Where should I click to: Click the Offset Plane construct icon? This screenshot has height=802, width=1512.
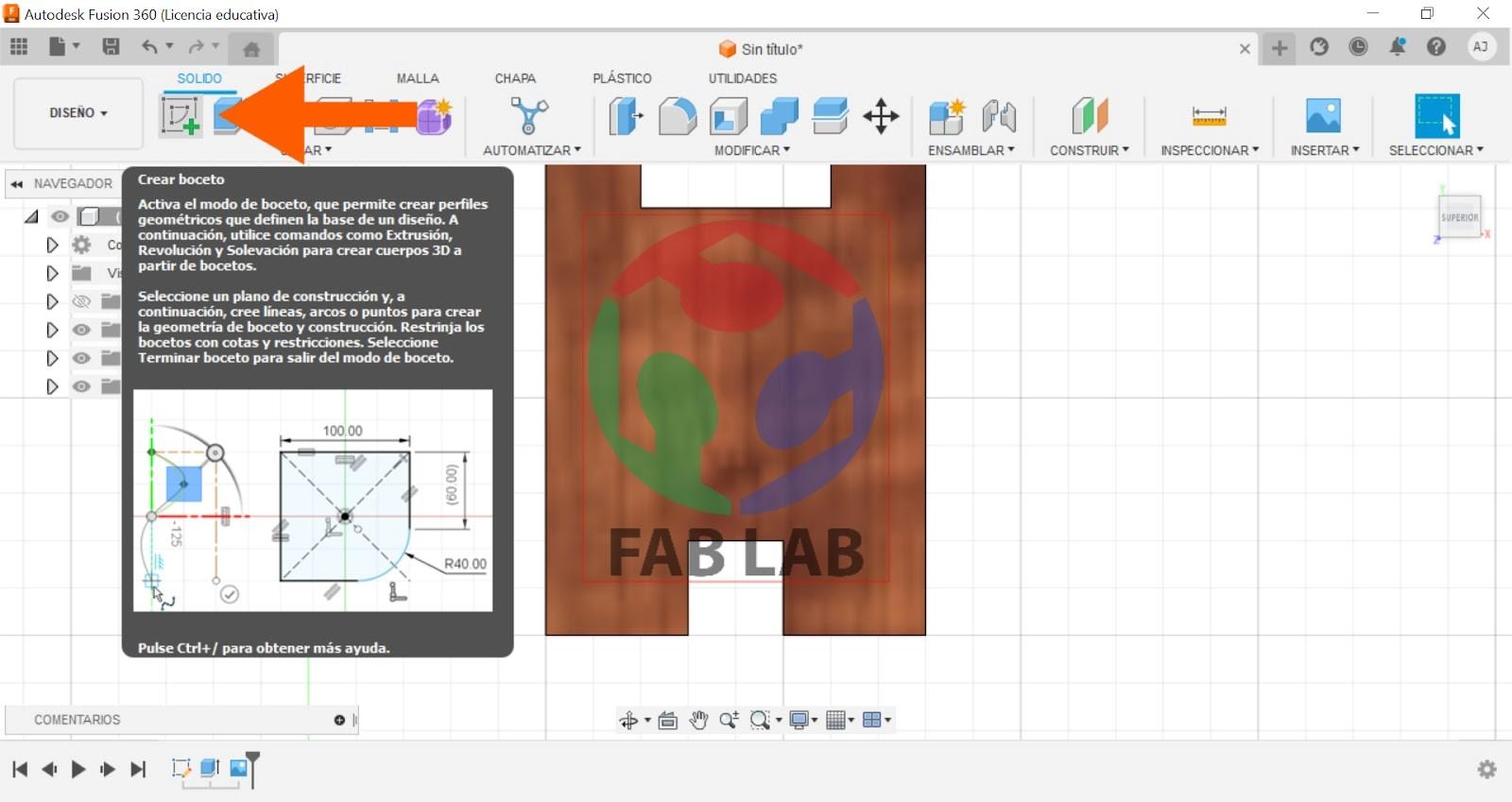pyautogui.click(x=1090, y=116)
